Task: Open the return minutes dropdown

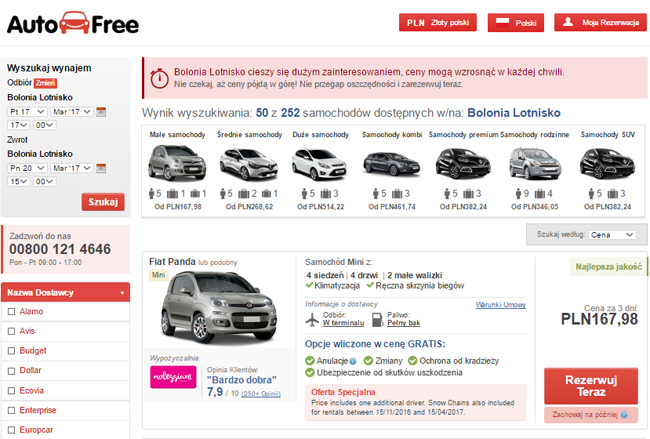Action: pyautogui.click(x=44, y=181)
